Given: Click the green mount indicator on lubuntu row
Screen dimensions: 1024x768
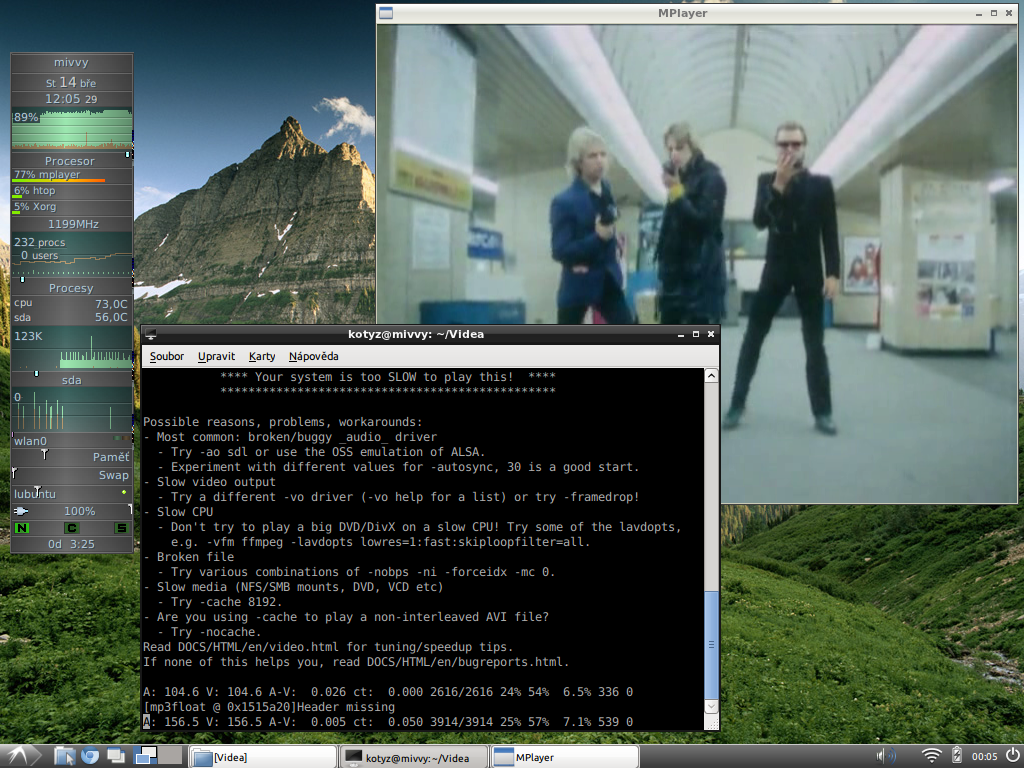Looking at the screenshot, I should point(124,492).
